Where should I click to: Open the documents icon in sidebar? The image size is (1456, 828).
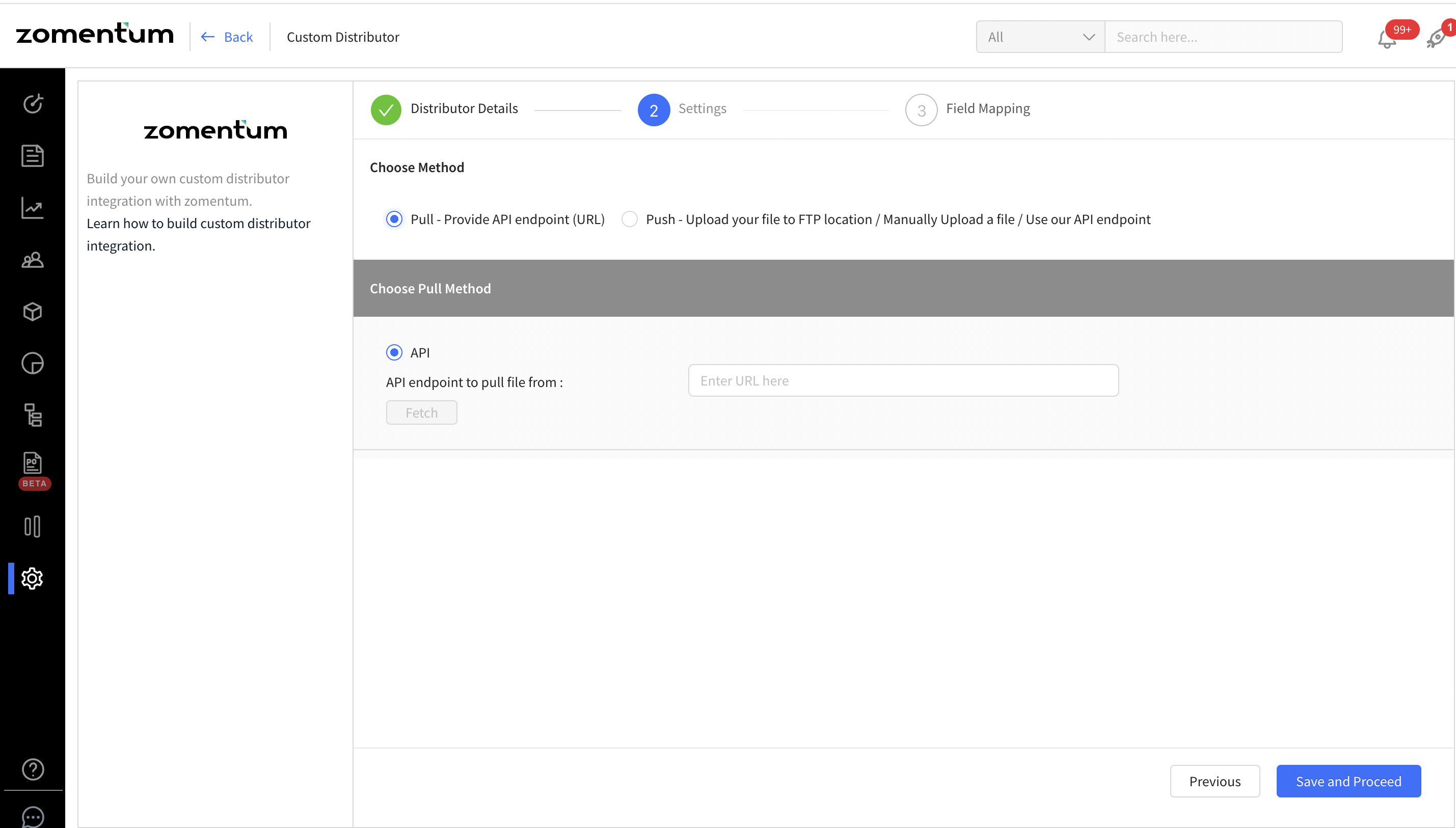pyautogui.click(x=33, y=156)
